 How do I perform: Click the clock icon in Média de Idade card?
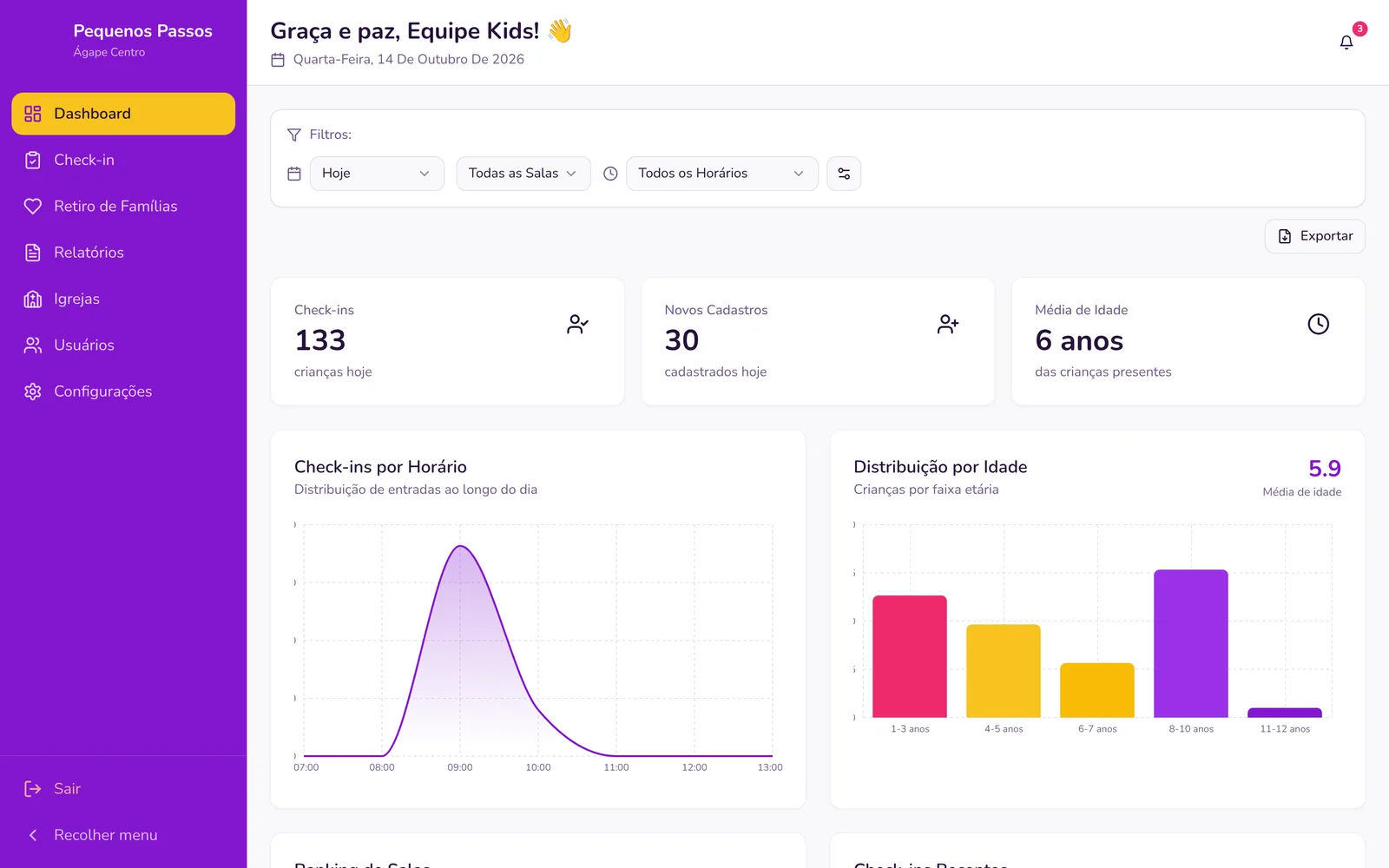click(x=1318, y=324)
